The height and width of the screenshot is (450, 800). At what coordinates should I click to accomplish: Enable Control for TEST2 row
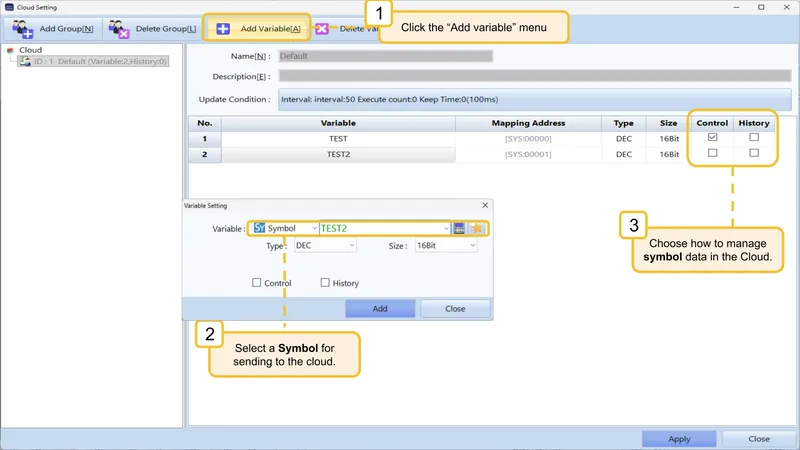point(712,153)
